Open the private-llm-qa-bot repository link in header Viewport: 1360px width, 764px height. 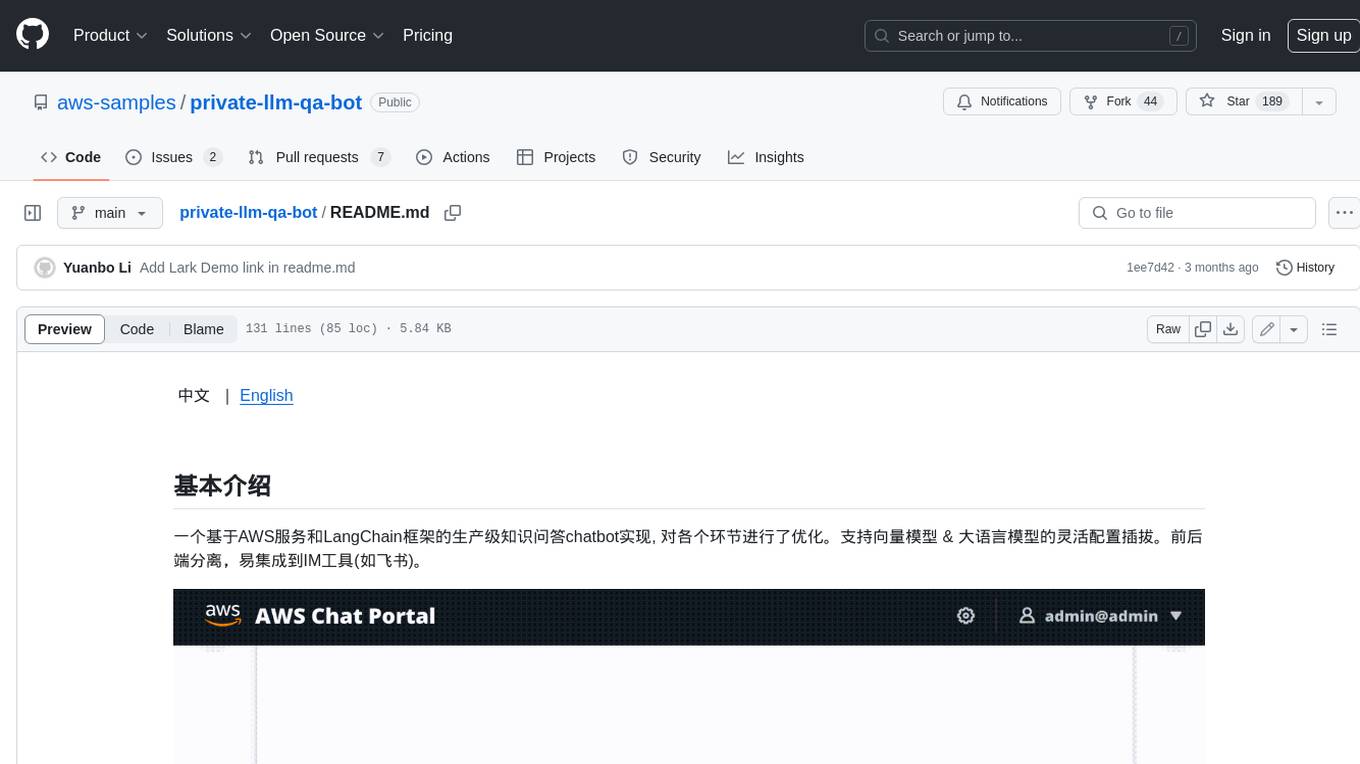[276, 102]
